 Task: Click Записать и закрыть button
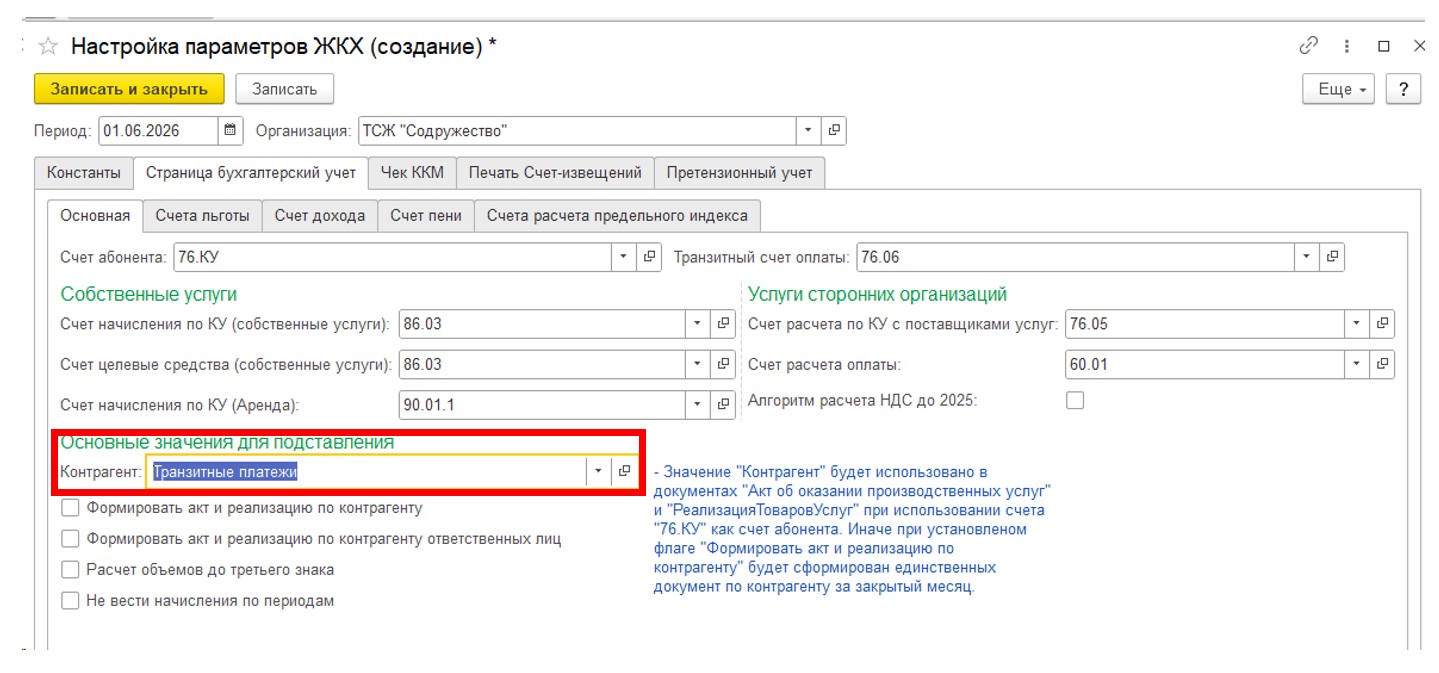(130, 89)
